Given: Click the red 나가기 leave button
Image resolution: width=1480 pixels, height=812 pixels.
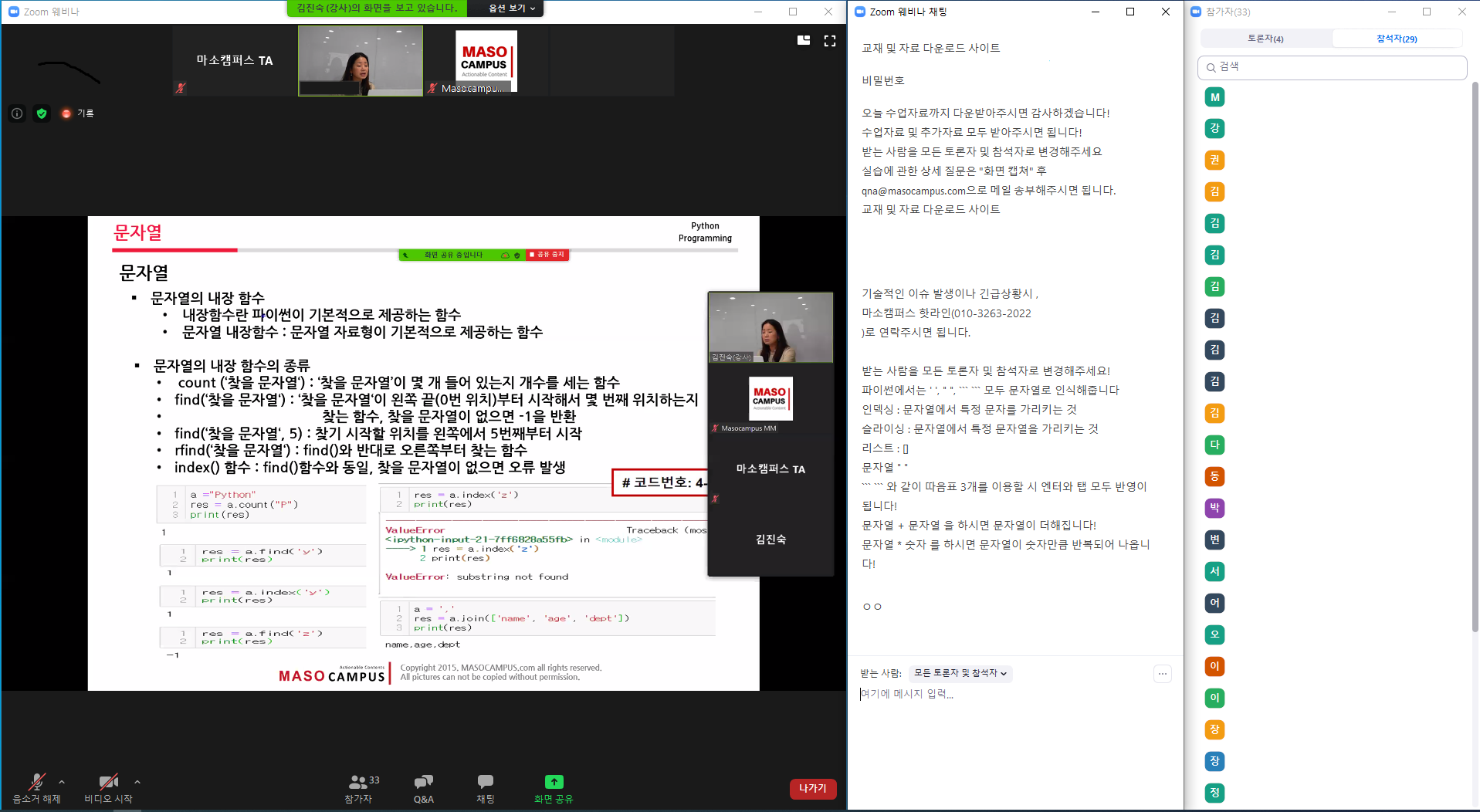Looking at the screenshot, I should coord(812,788).
